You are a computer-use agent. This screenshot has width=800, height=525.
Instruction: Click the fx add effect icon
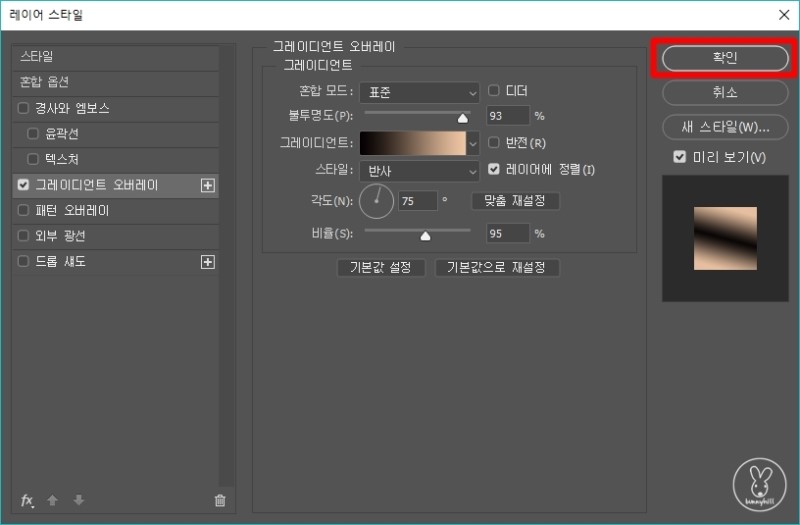pyautogui.click(x=27, y=499)
